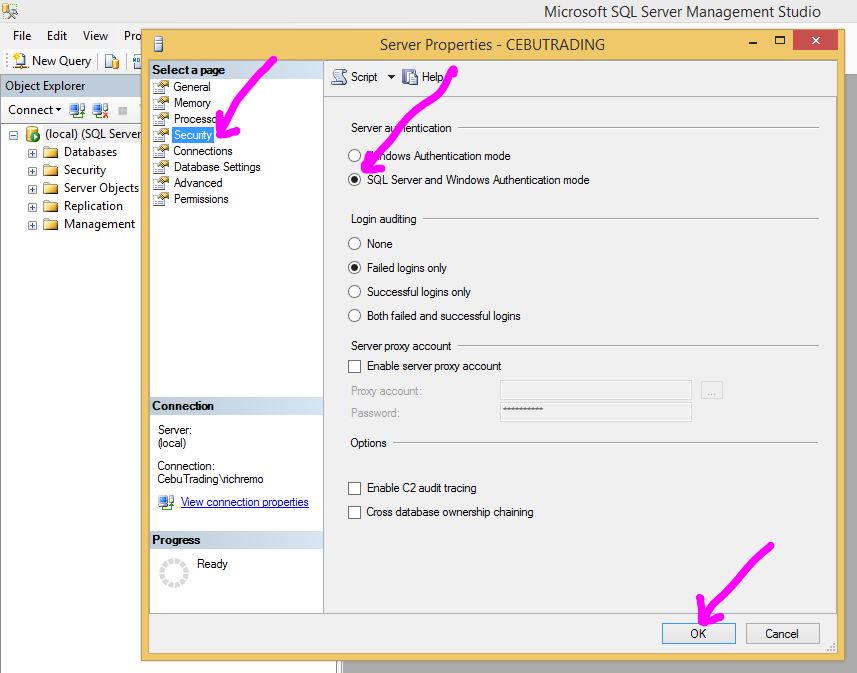Image resolution: width=857 pixels, height=673 pixels.
Task: Open the Edit menu
Action: point(57,36)
